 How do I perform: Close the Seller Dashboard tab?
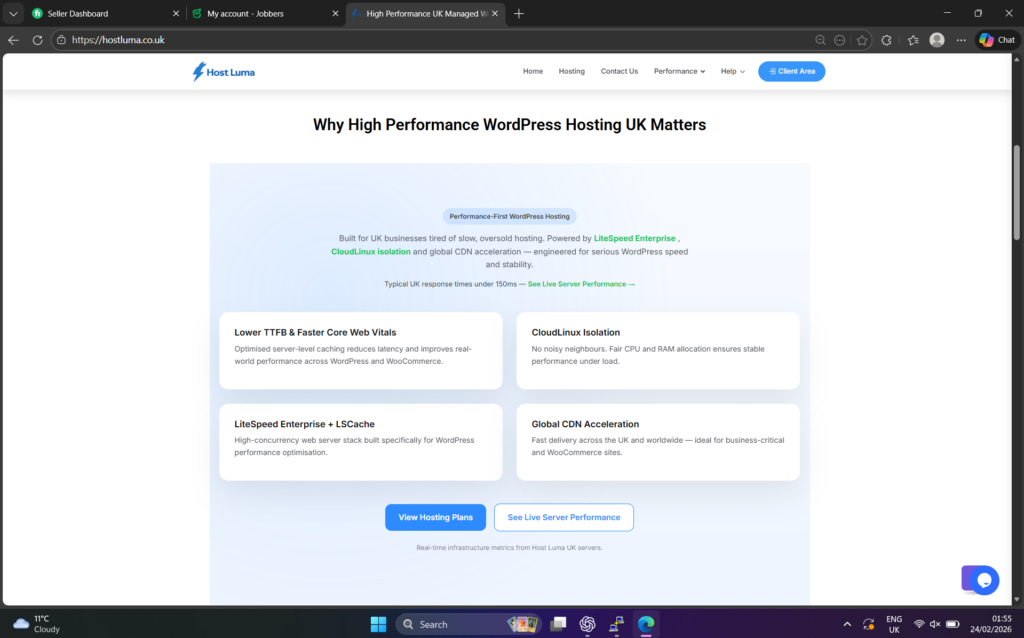175,14
